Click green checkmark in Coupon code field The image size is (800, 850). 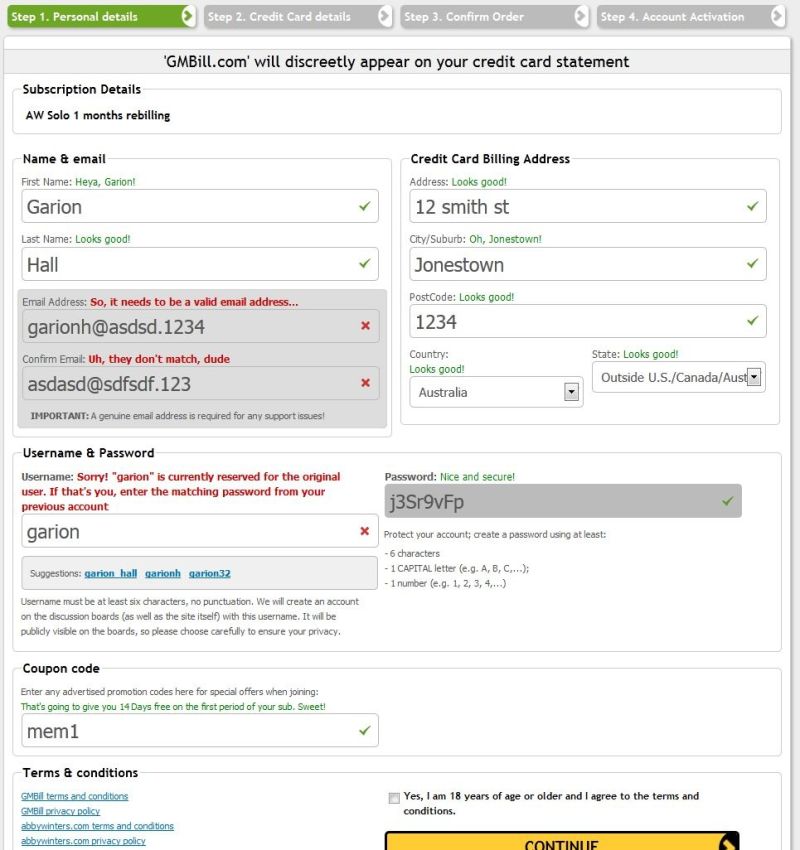(x=365, y=730)
